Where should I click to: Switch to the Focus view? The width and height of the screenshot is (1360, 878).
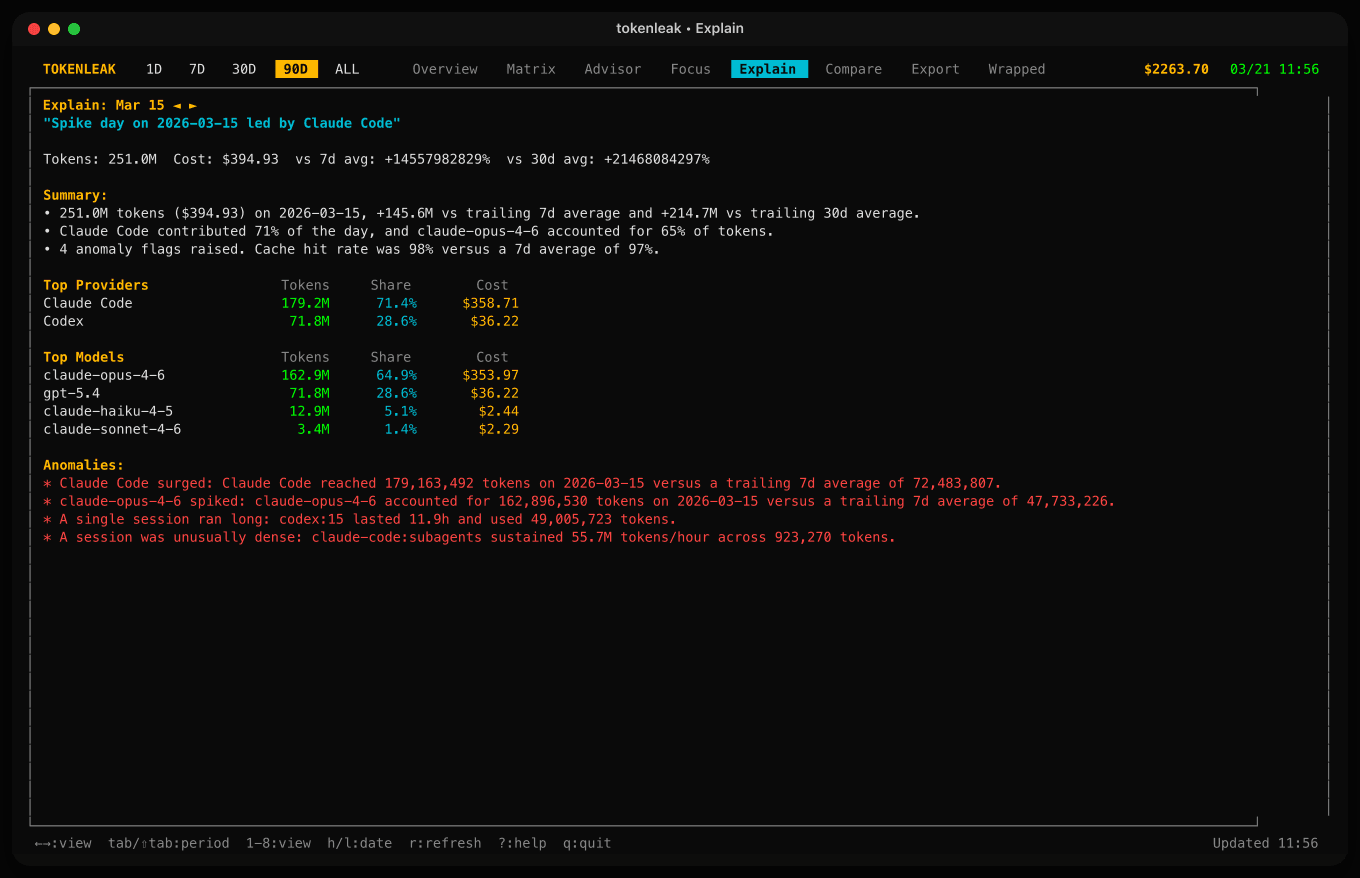[691, 69]
